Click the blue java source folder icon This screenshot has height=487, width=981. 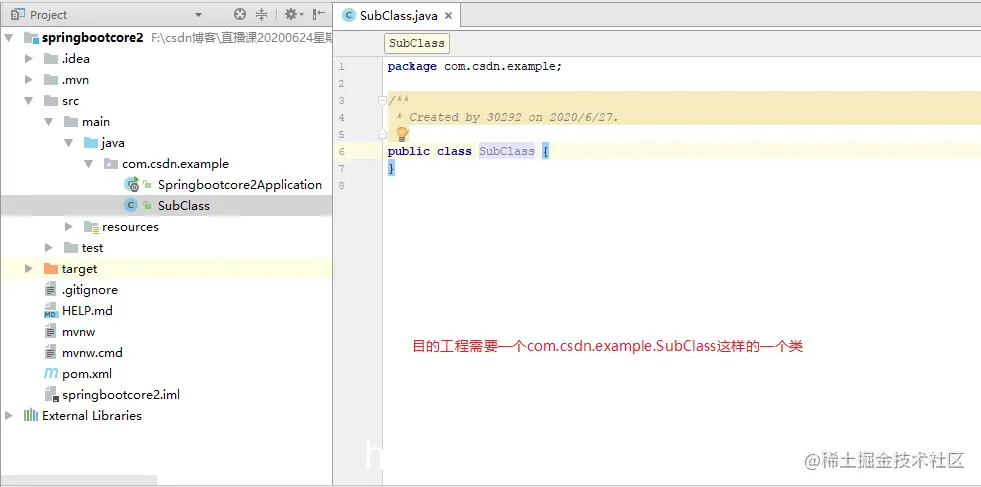point(91,143)
